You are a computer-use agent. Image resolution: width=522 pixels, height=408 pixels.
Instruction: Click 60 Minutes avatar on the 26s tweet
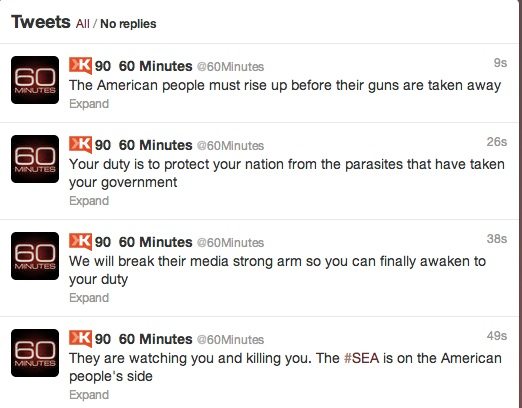tap(35, 159)
